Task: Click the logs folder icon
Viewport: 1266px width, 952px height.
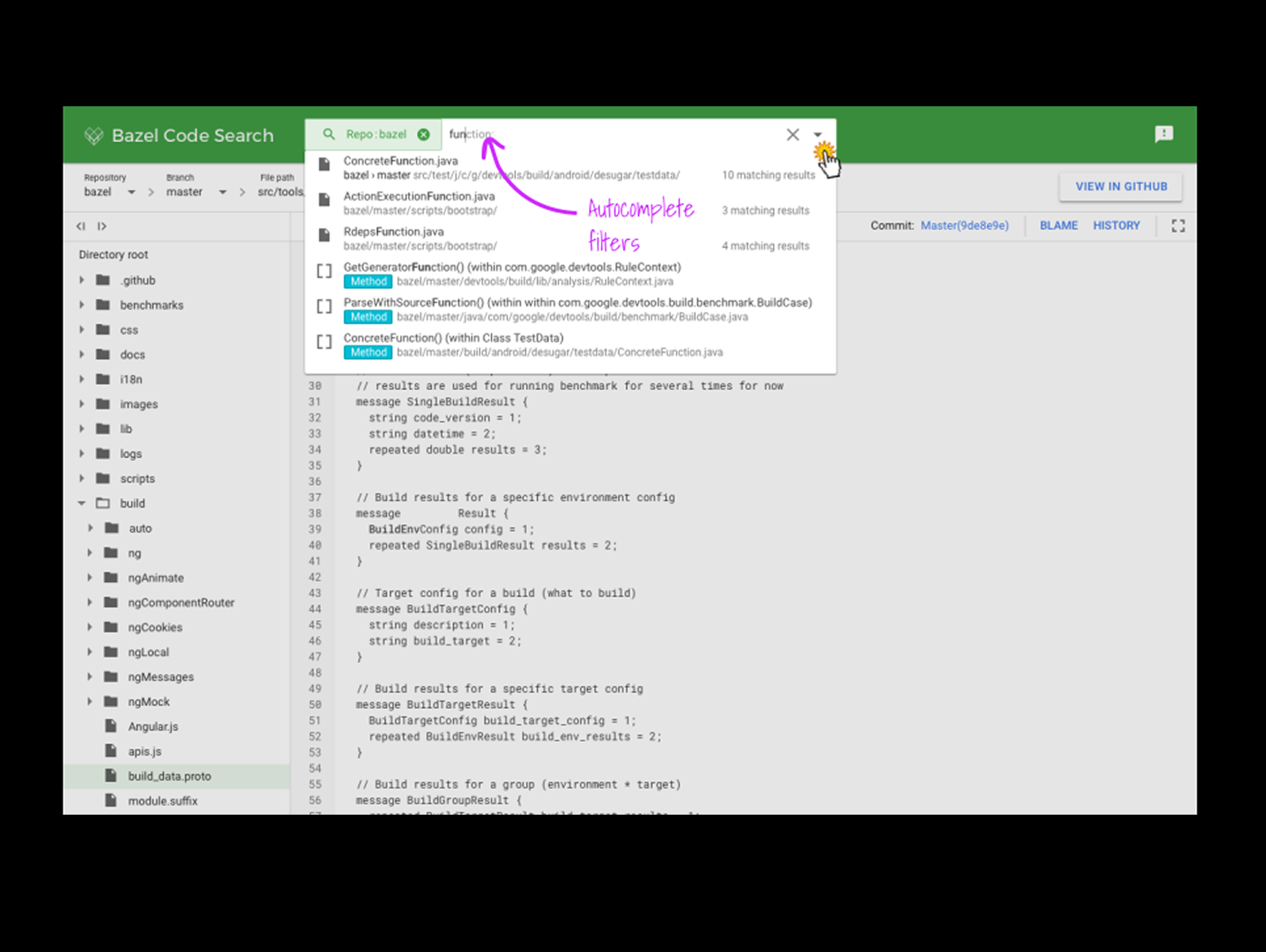Action: [x=103, y=453]
